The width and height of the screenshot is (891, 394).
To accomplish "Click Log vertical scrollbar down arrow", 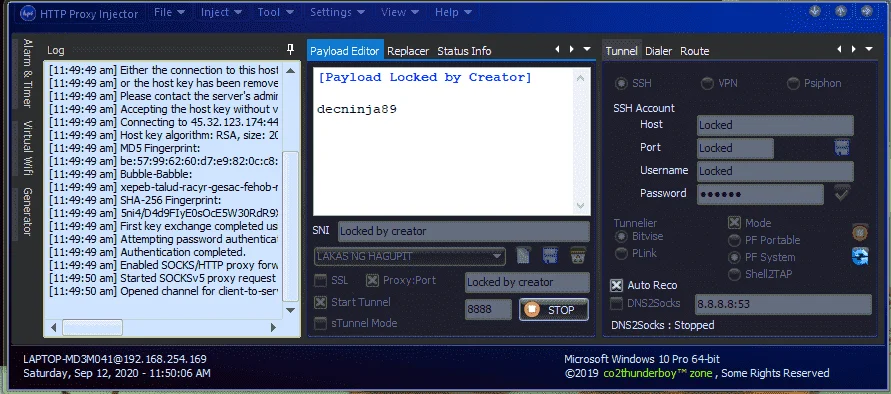I will pos(290,310).
